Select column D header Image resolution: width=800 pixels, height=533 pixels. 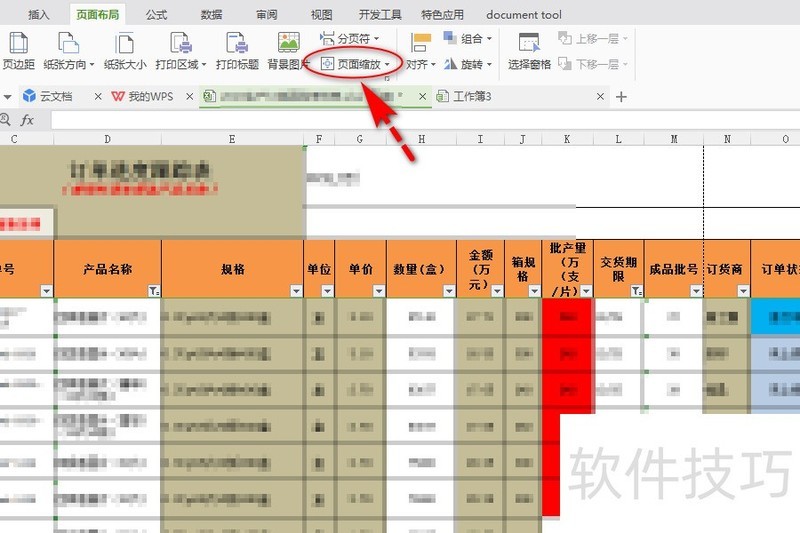(x=107, y=139)
